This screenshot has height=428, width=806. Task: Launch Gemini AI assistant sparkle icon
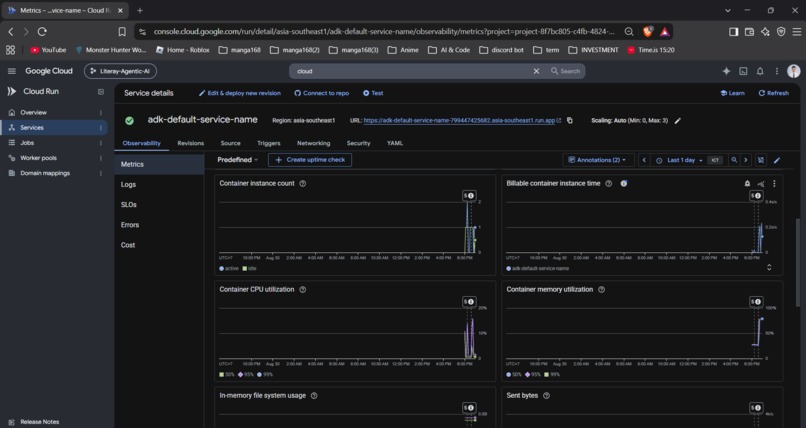click(726, 71)
